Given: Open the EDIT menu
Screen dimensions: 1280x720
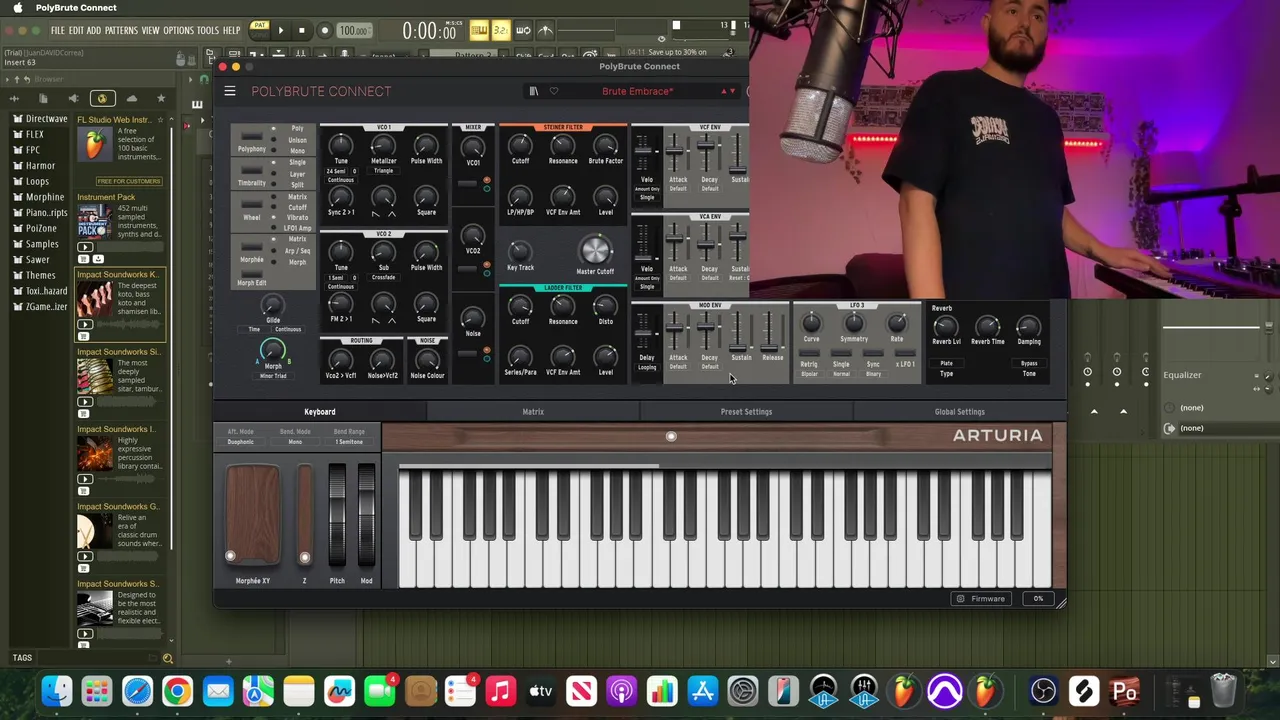Looking at the screenshot, I should pos(76,31).
